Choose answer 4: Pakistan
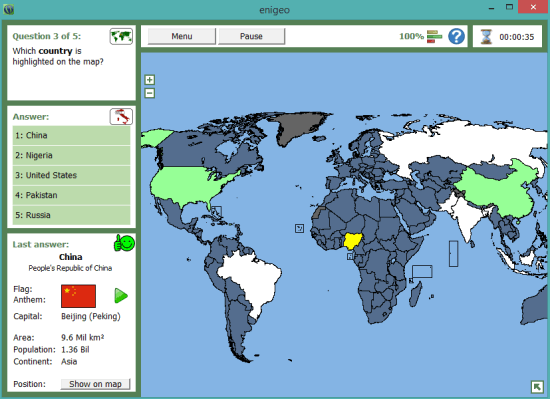Viewport: 550px width, 399px height. click(72, 195)
